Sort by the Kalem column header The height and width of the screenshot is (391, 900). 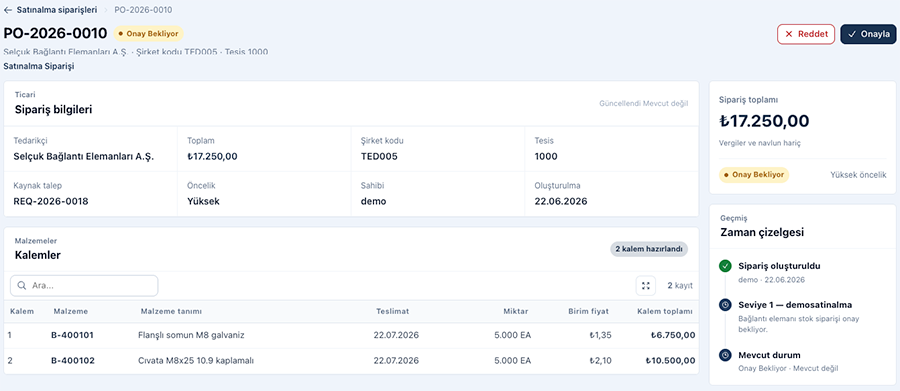(22, 311)
